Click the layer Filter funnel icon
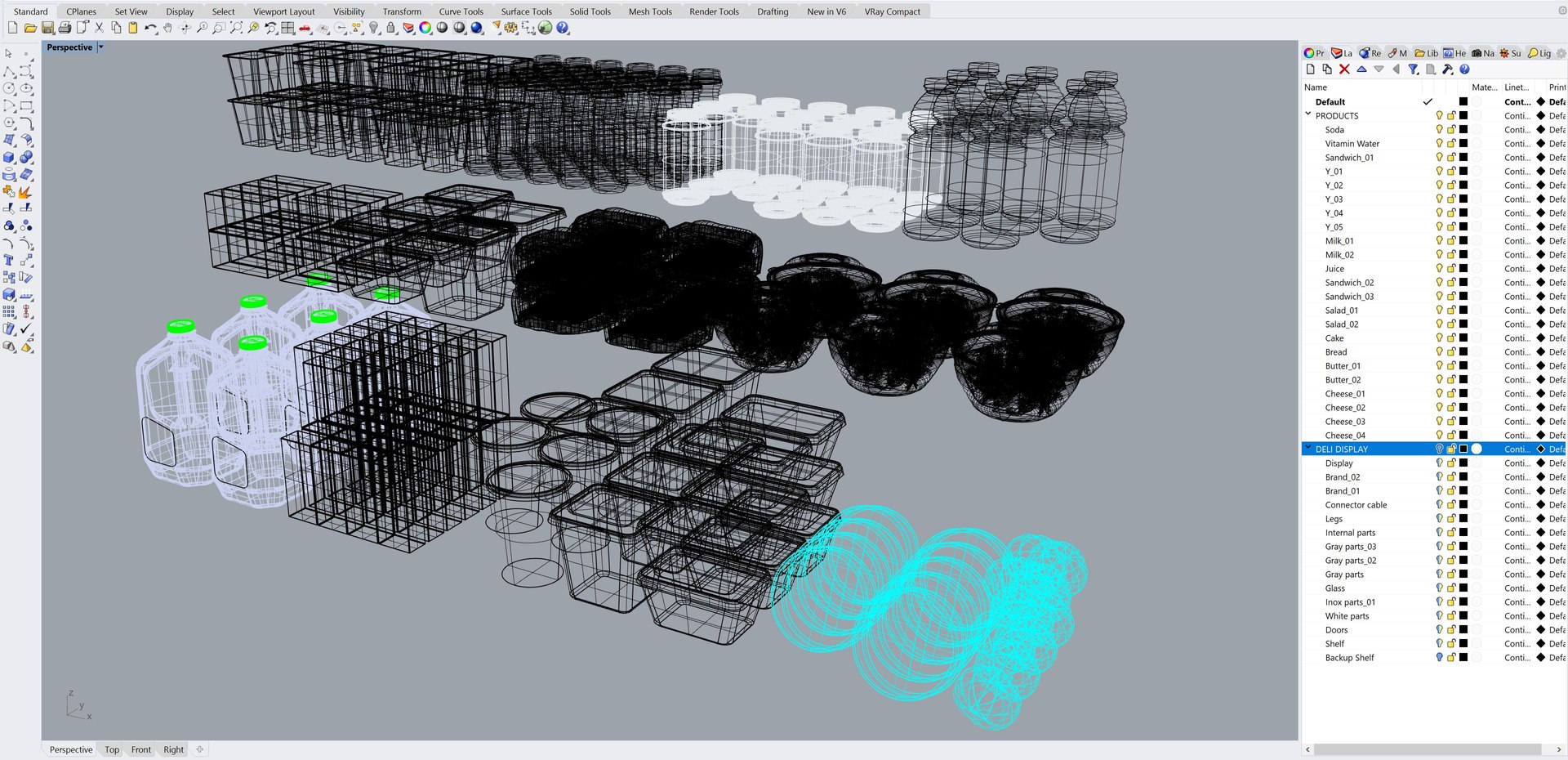This screenshot has width=1568, height=760. tap(1413, 69)
